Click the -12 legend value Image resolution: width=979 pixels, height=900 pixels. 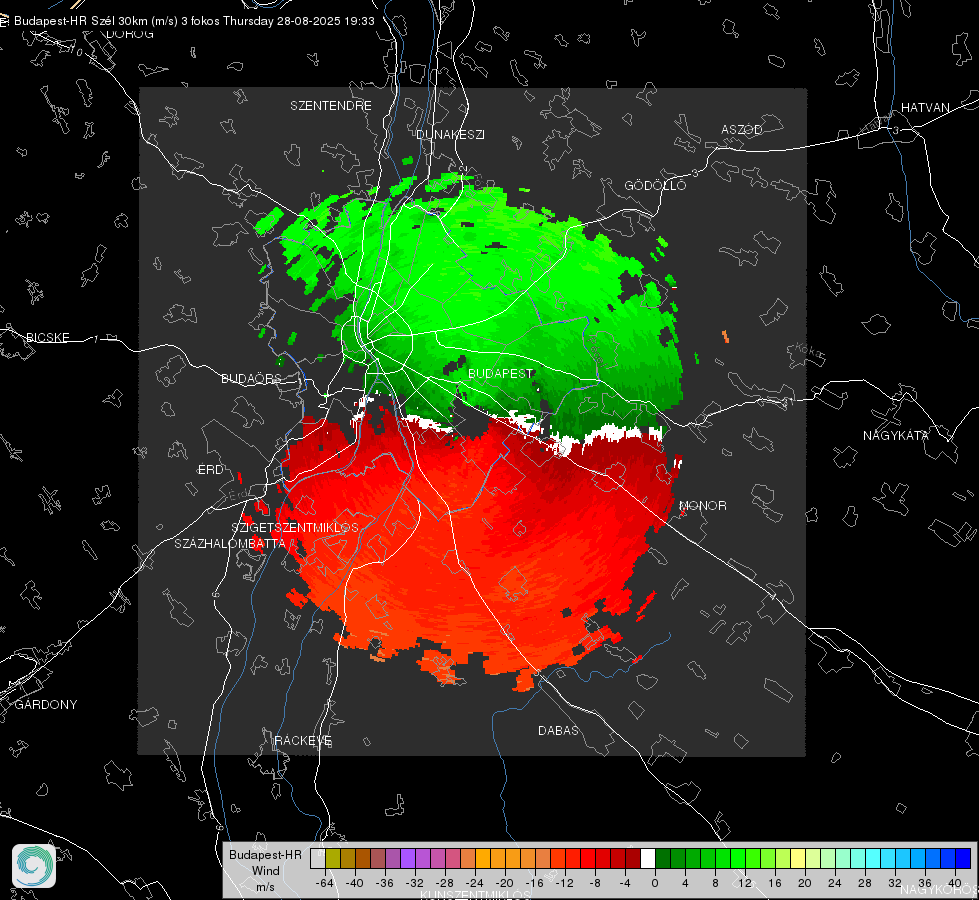tap(564, 883)
